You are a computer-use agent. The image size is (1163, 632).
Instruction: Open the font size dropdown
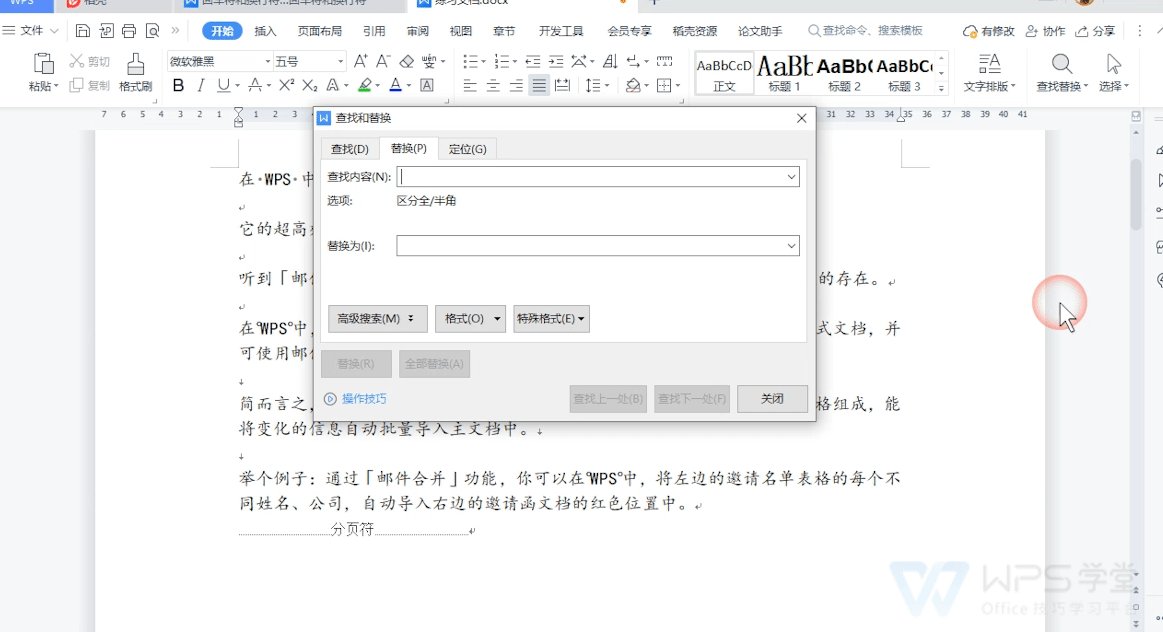[340, 61]
